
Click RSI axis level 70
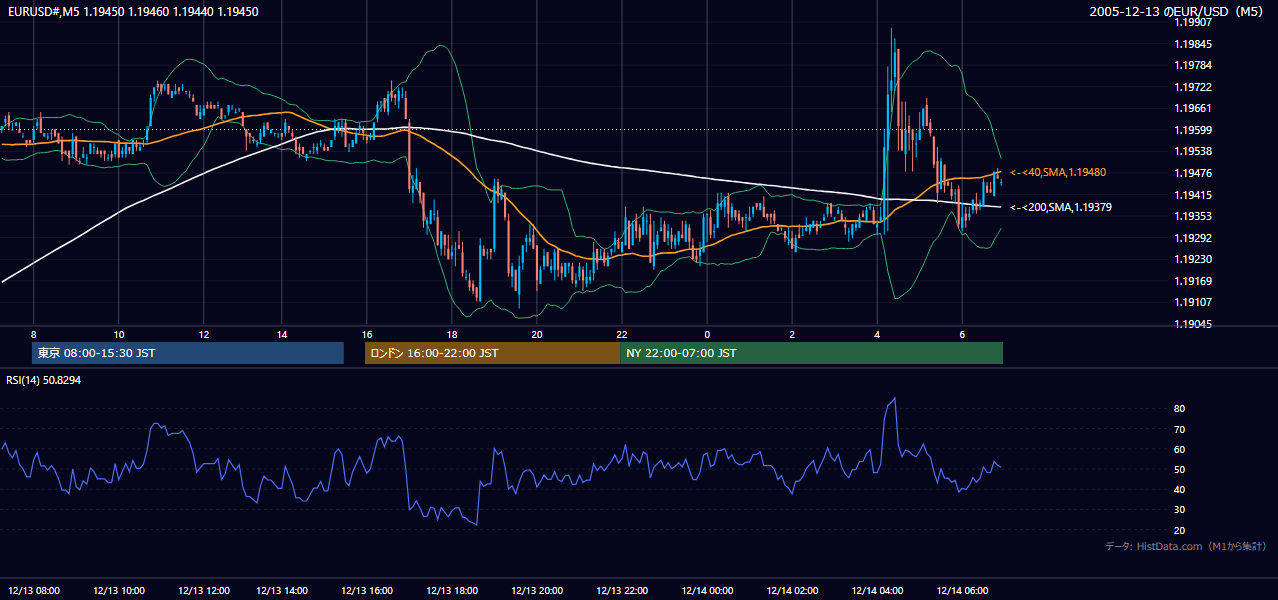click(x=1180, y=429)
